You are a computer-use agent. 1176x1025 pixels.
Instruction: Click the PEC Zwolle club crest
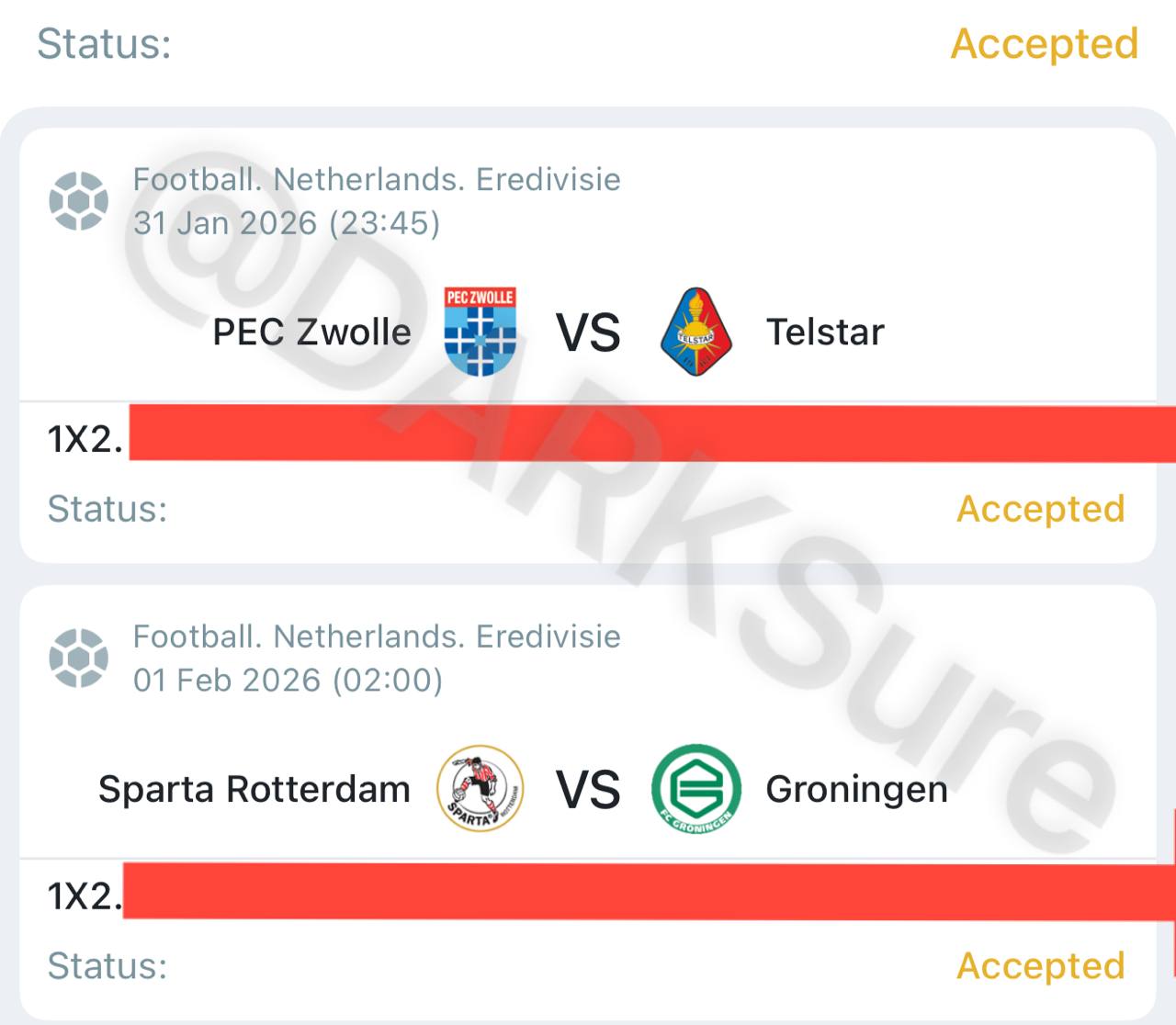480,332
